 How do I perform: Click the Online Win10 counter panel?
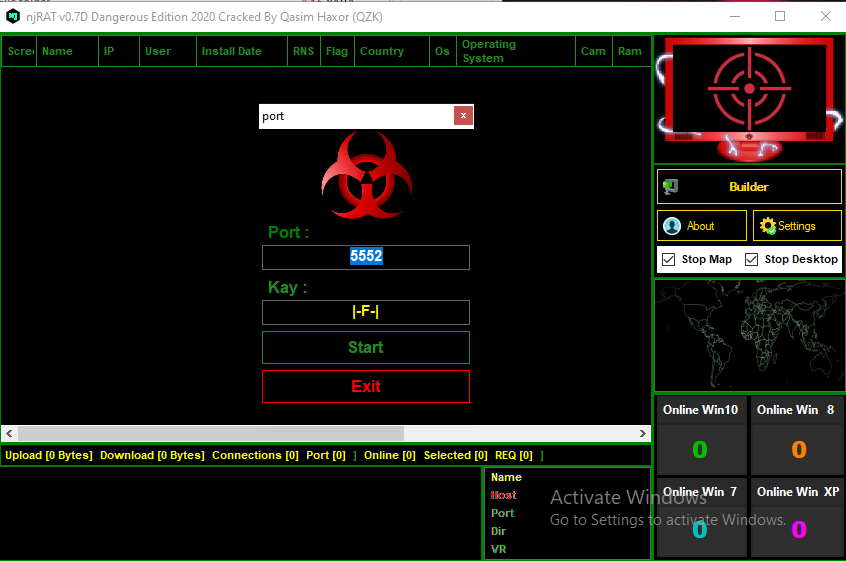coord(700,436)
